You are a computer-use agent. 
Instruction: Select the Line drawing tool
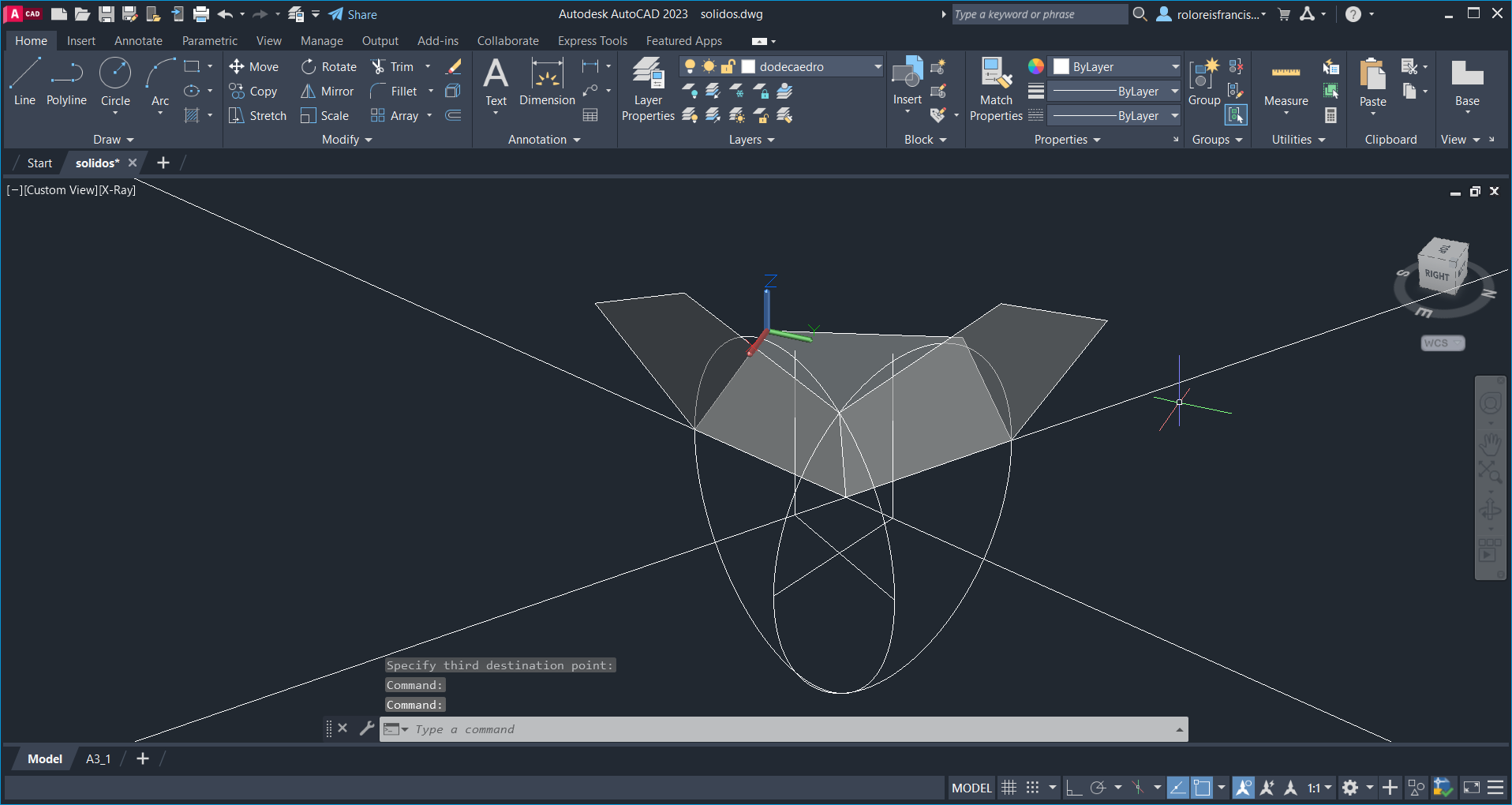[24, 81]
